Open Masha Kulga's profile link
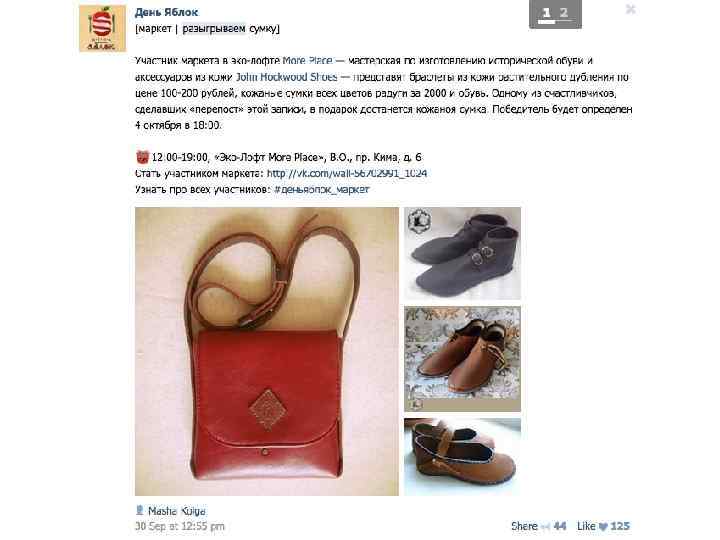Screen dimensions: 720x540 tap(176, 511)
